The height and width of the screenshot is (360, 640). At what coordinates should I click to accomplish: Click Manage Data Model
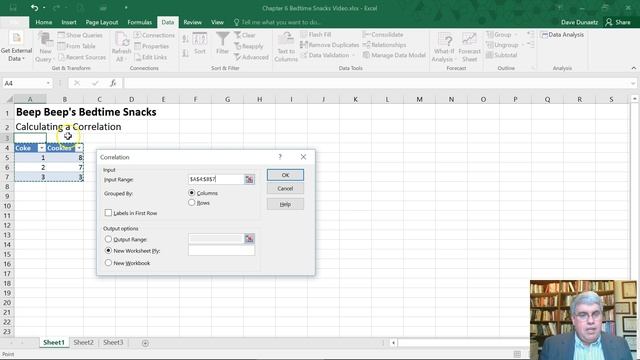[394, 55]
